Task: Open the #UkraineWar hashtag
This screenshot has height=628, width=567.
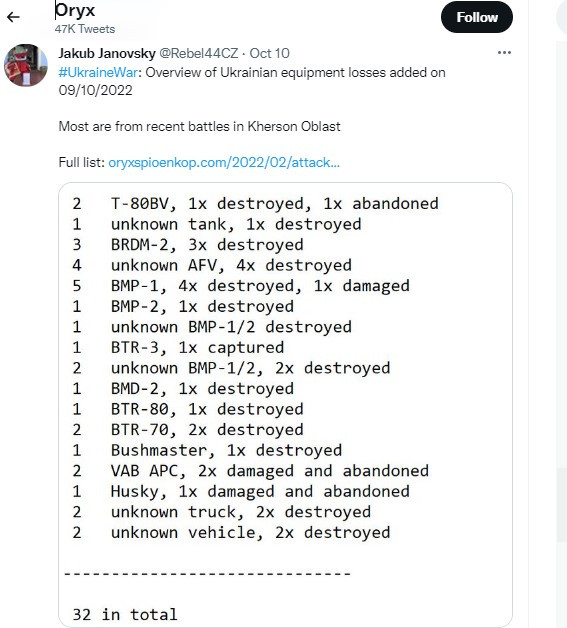Action: point(98,72)
